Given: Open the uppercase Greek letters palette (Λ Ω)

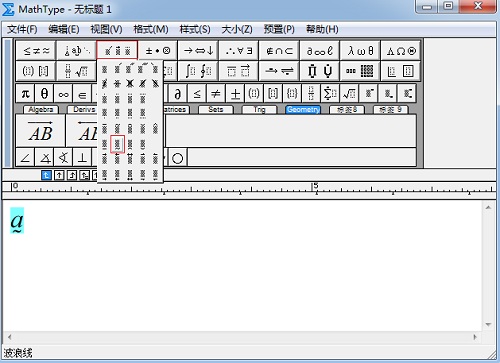Looking at the screenshot, I should [401, 51].
